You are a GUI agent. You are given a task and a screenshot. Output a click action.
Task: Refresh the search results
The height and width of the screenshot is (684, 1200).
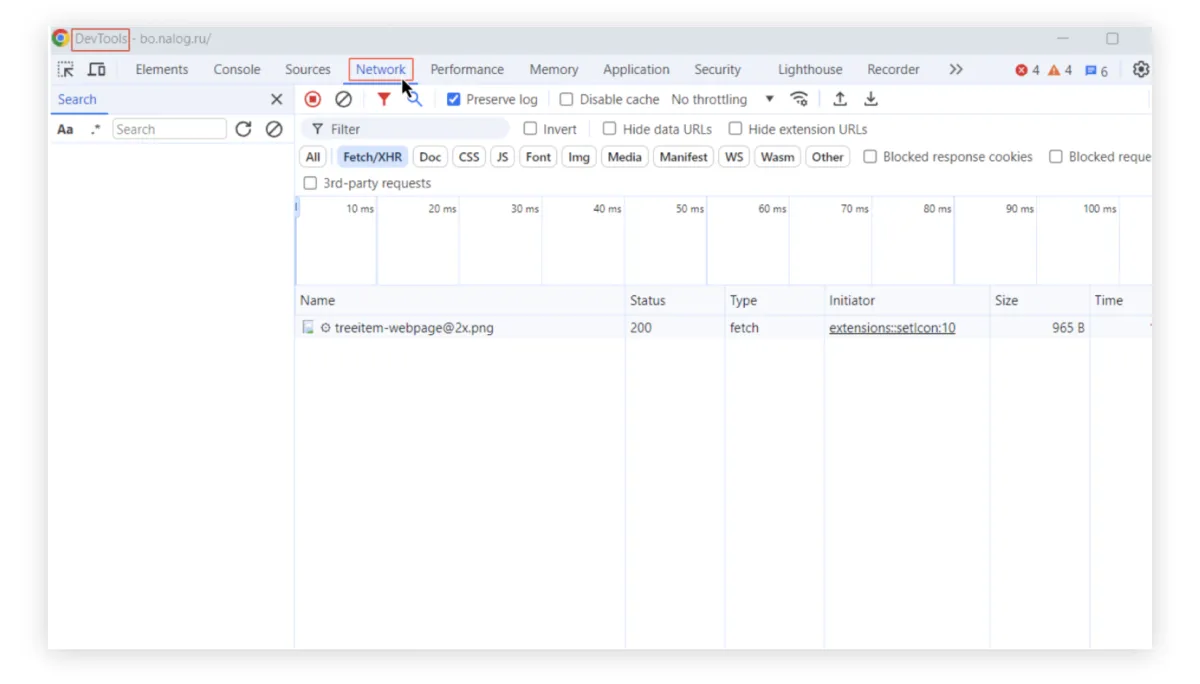[243, 129]
